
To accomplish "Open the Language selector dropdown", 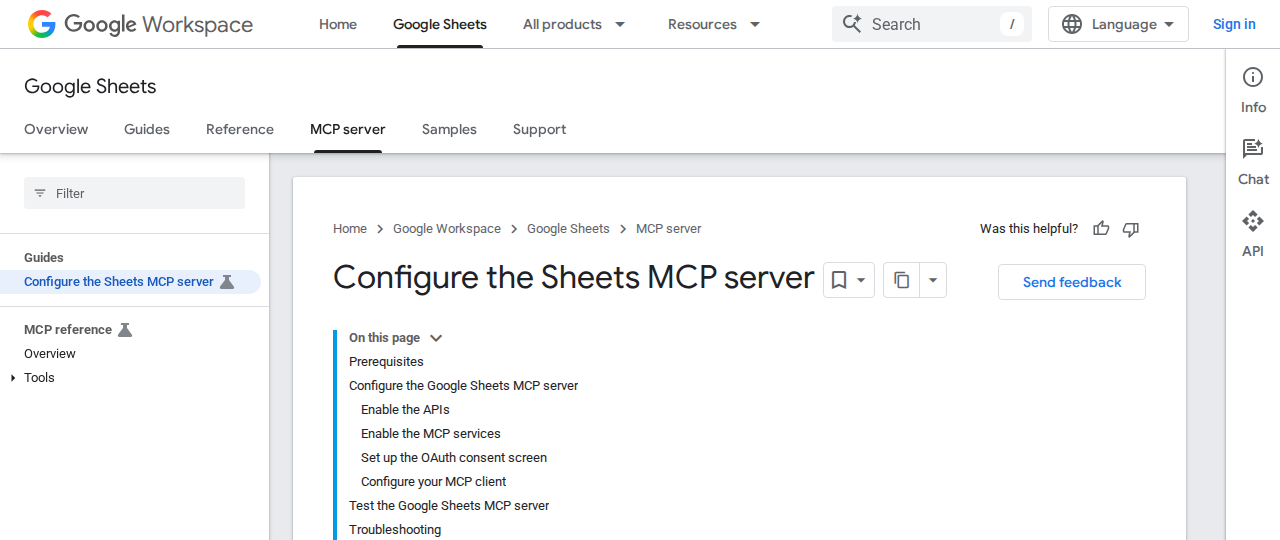I will tap(1118, 24).
